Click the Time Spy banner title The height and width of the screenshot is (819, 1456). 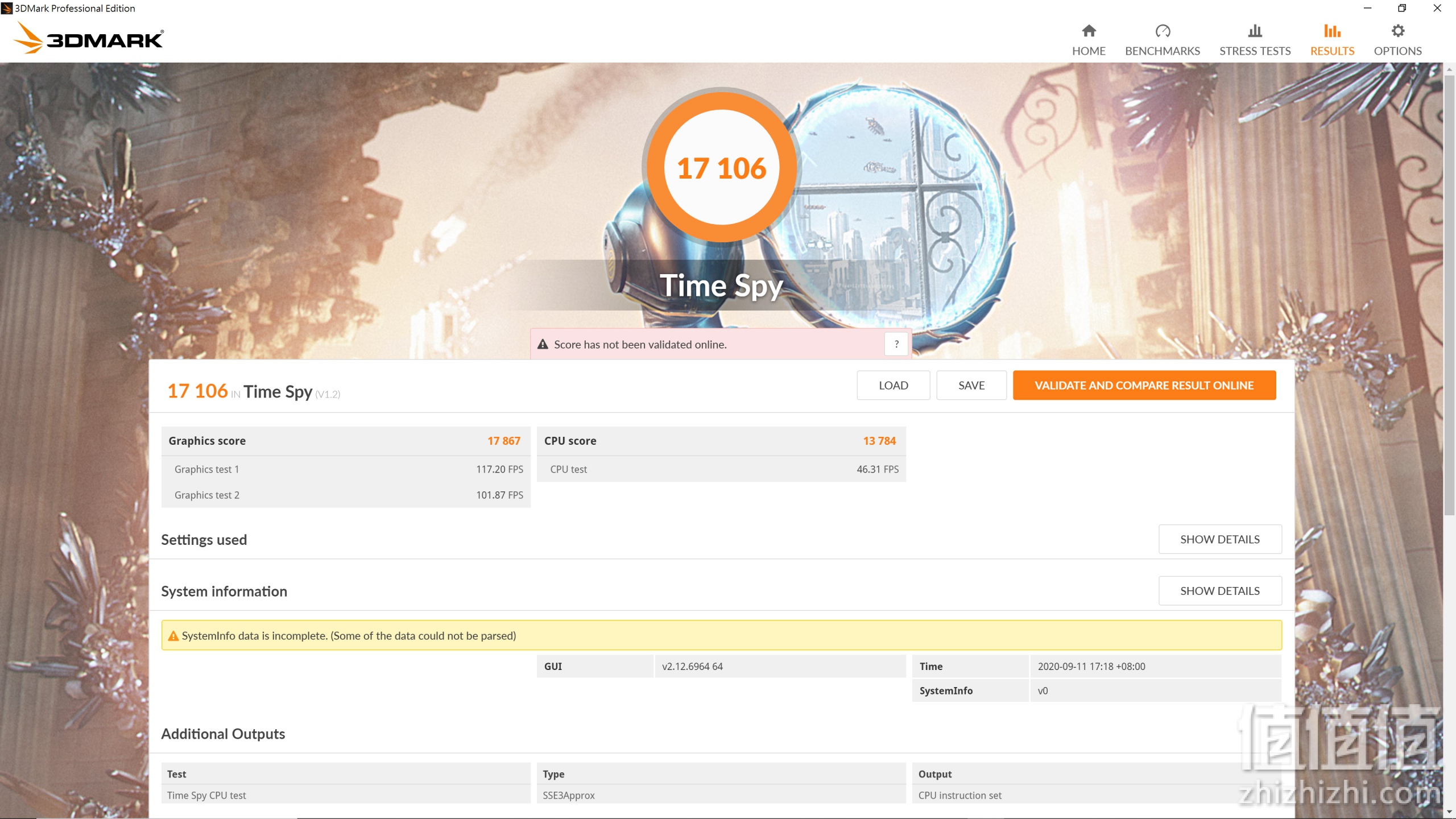tap(721, 285)
